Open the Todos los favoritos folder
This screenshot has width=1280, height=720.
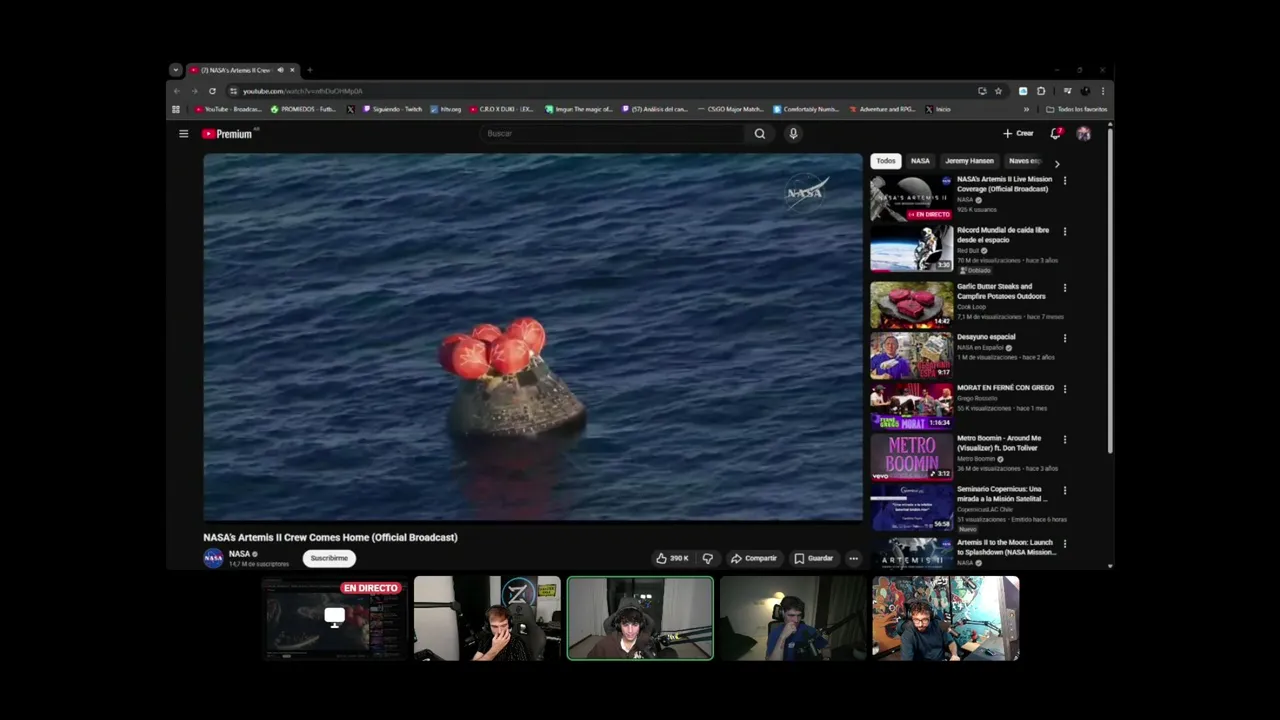(x=1076, y=109)
